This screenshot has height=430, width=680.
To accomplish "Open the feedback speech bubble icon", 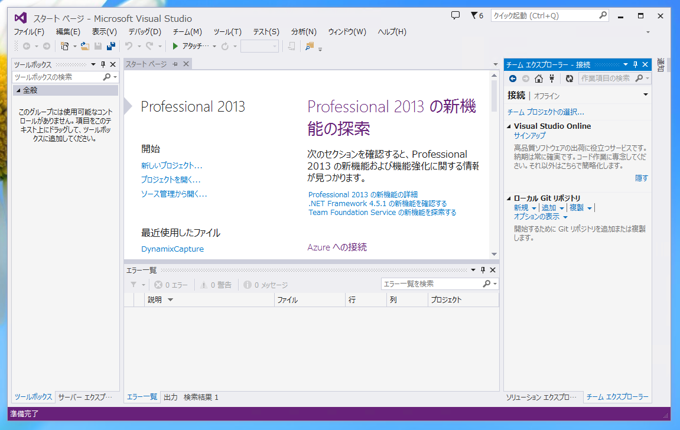I will pyautogui.click(x=455, y=16).
